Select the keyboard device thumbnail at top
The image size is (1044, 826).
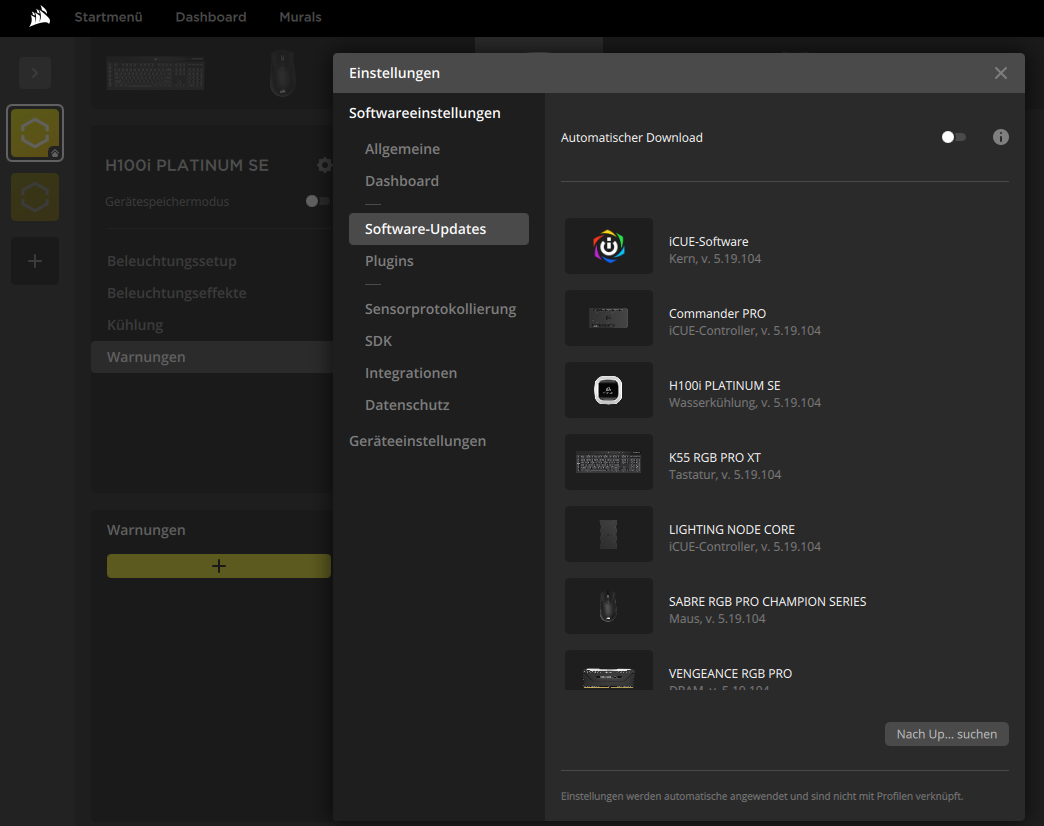pos(155,73)
